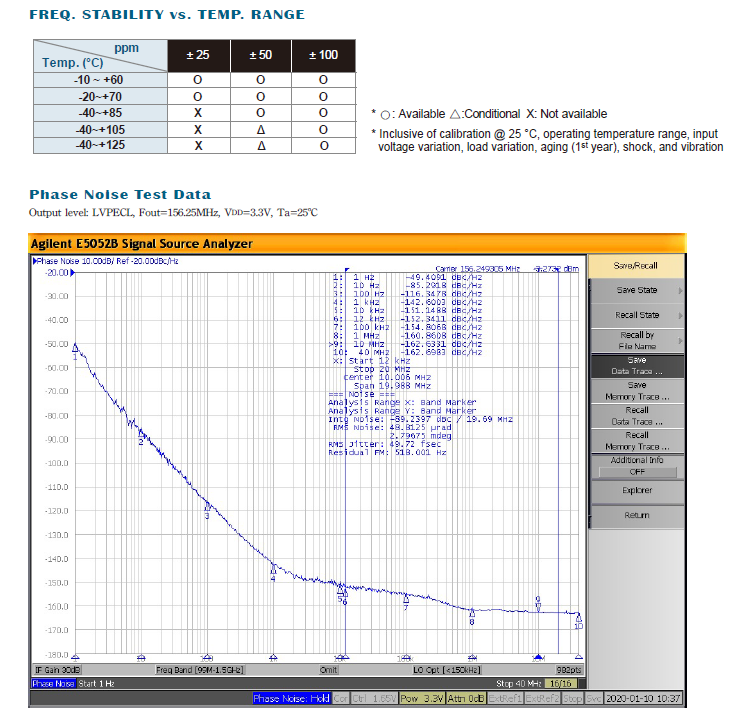
Task: Click Phase Noise: Hold status indicator
Action: coord(291,699)
